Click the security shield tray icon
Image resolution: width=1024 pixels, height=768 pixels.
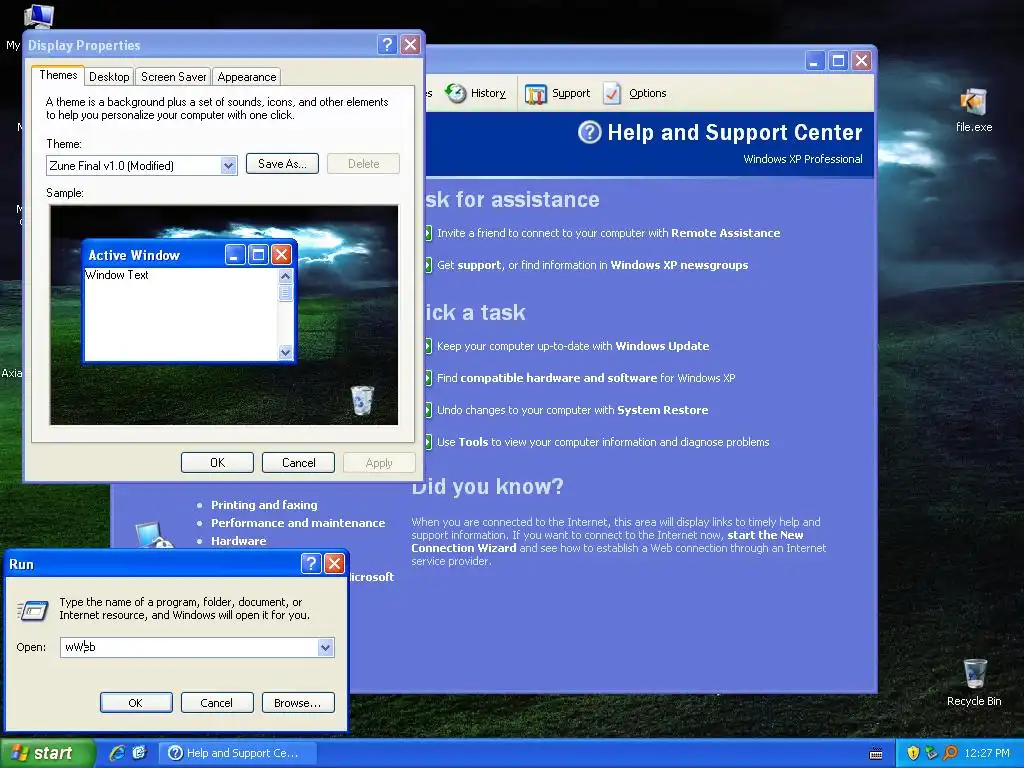[913, 753]
